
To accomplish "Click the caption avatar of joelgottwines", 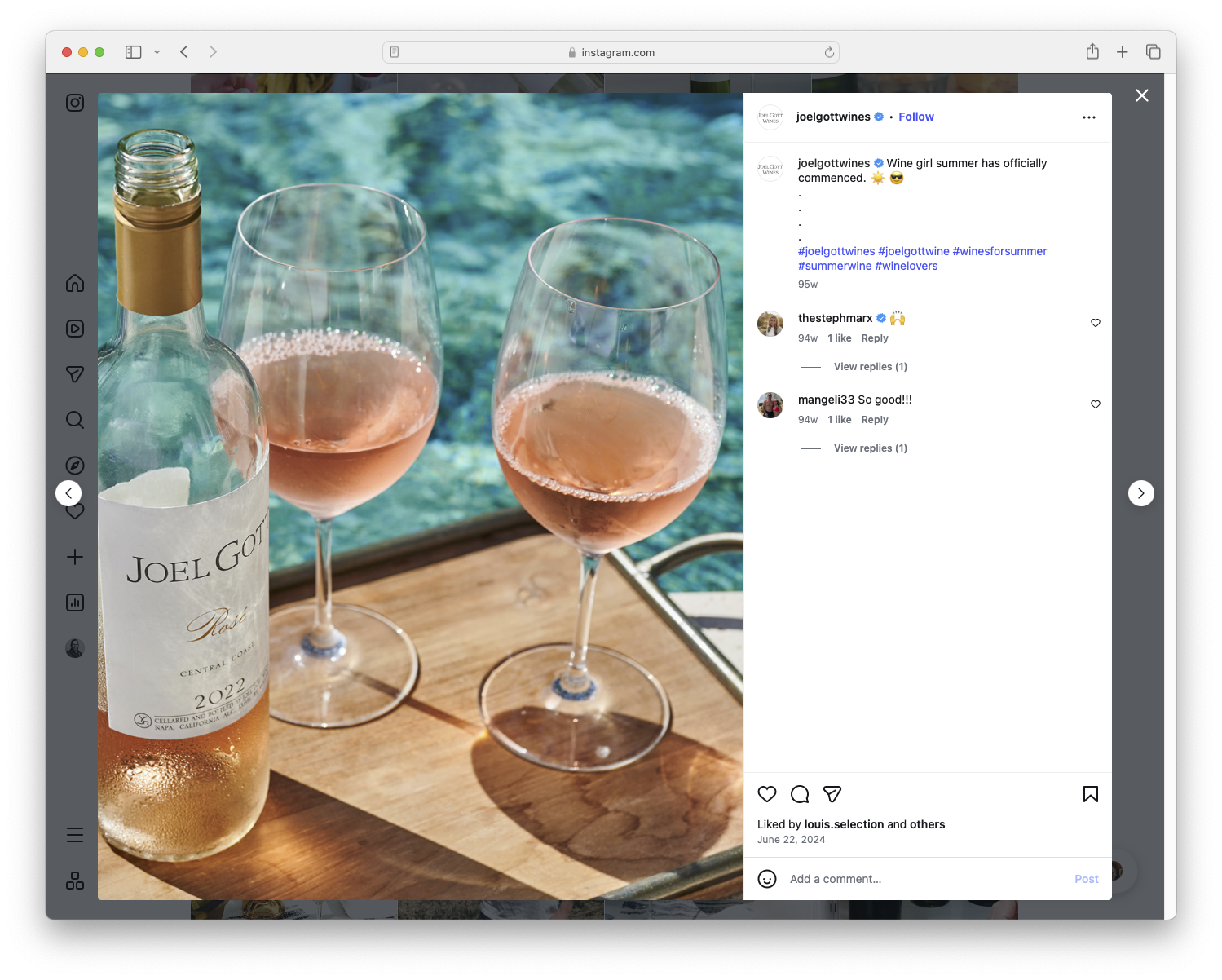I will (x=770, y=168).
